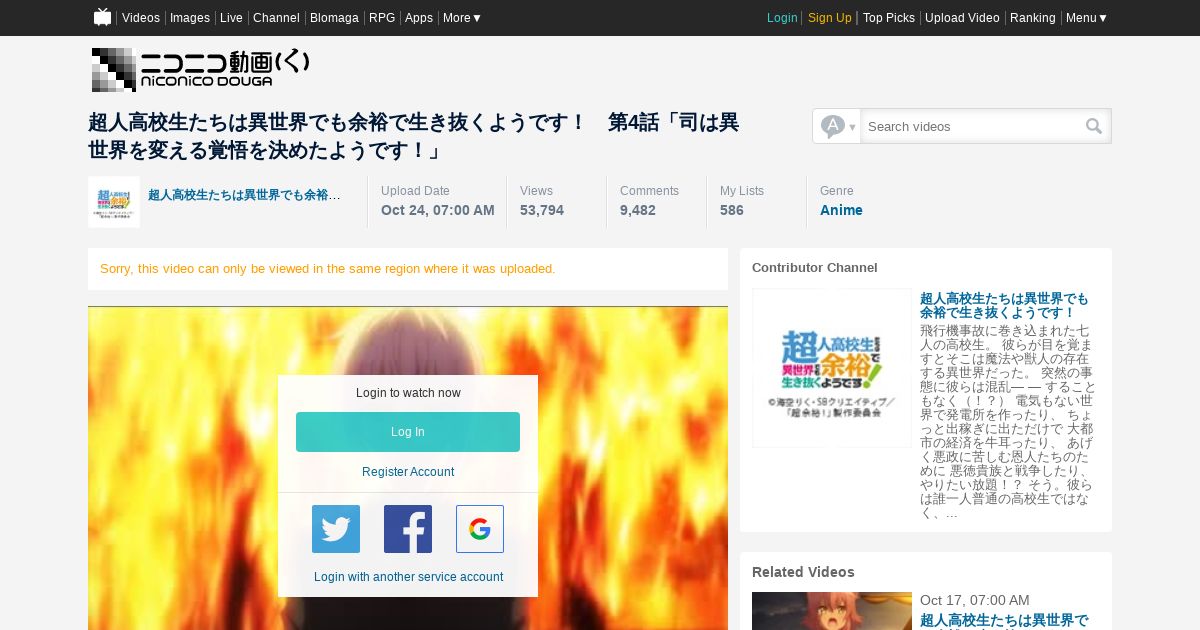Open the uploader channel name link
Viewport: 1200px width, 630px height.
click(244, 195)
